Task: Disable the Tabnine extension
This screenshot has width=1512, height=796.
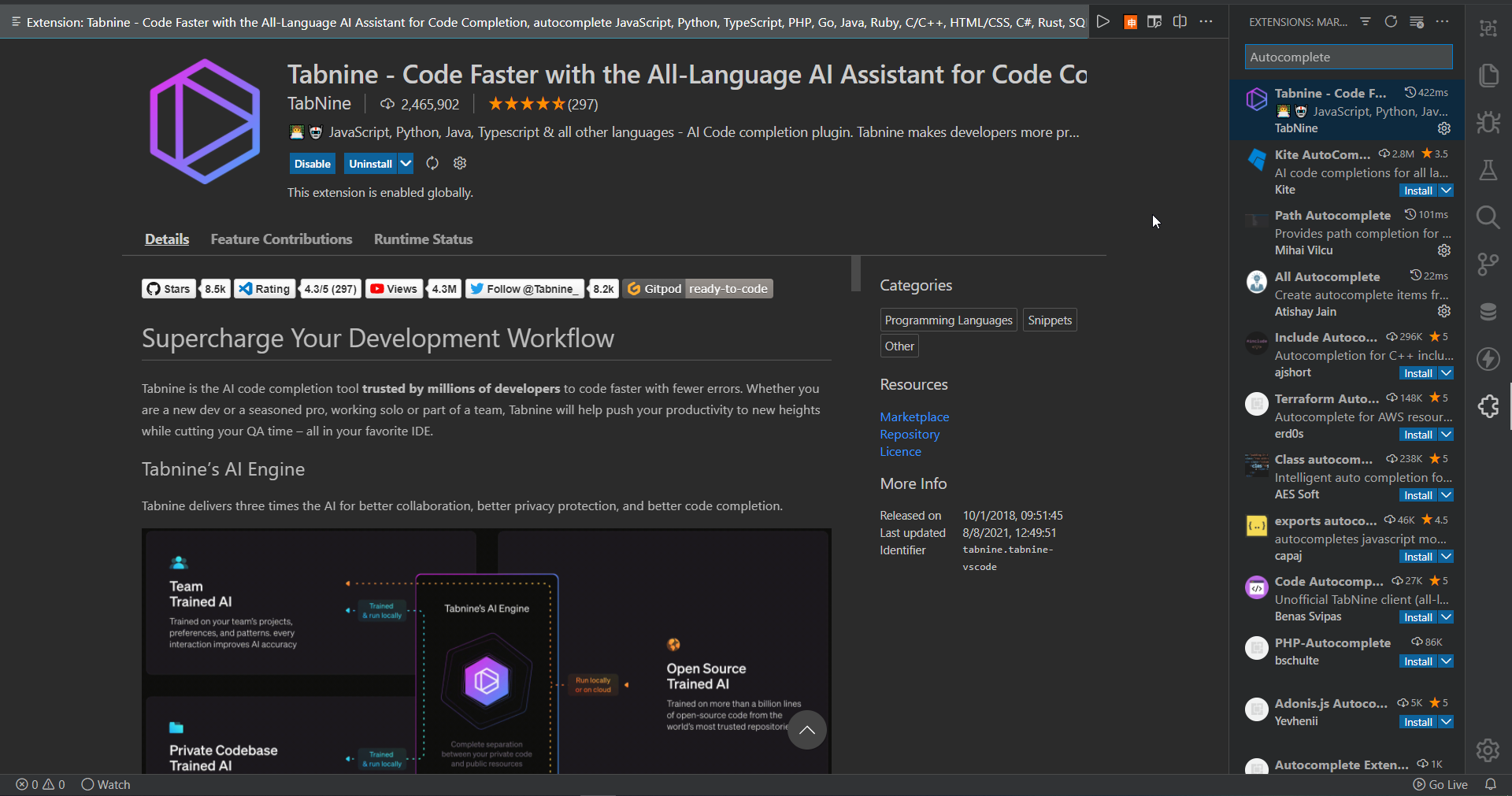Action: pyautogui.click(x=312, y=163)
